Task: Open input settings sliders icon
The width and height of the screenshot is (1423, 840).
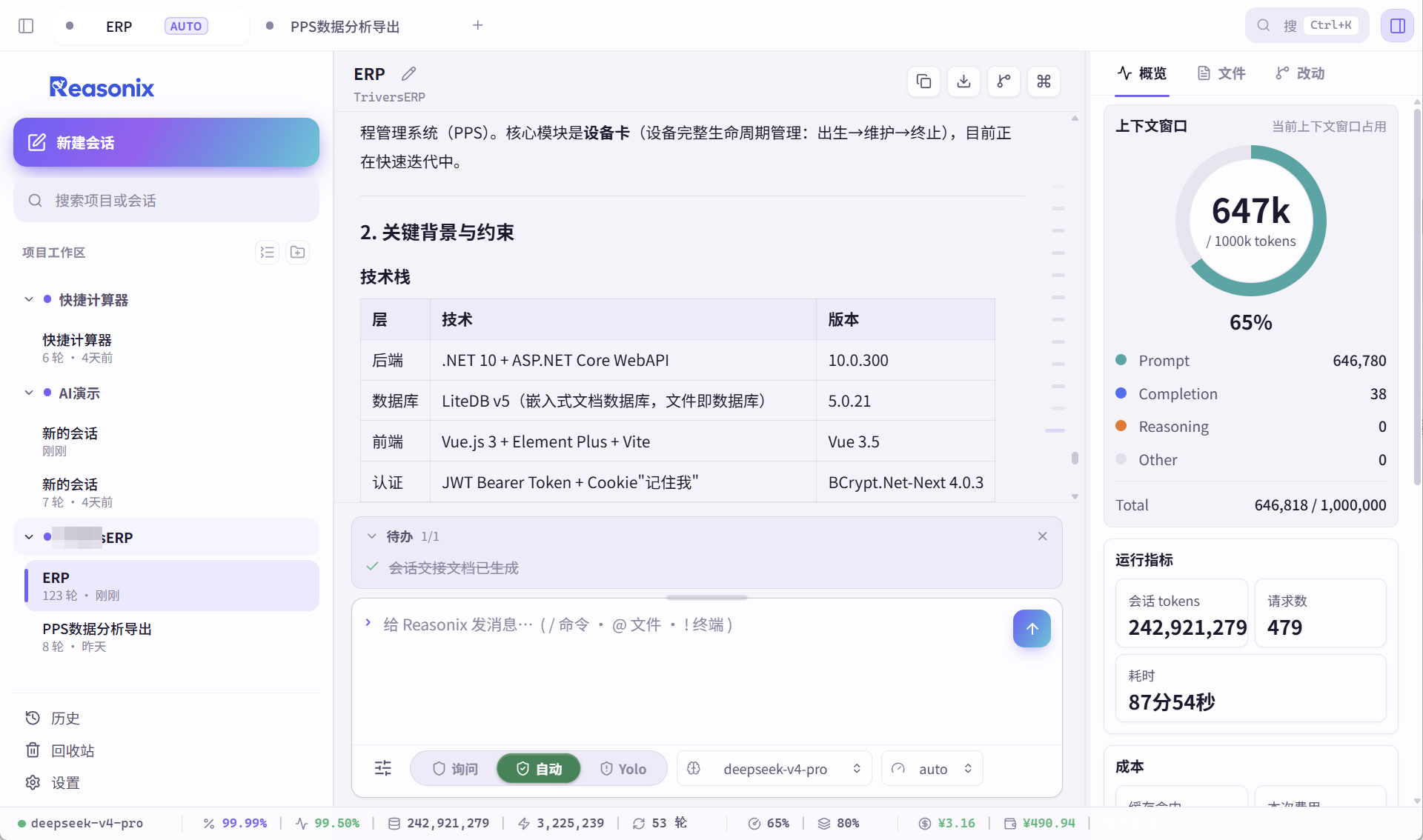Action: coord(383,768)
